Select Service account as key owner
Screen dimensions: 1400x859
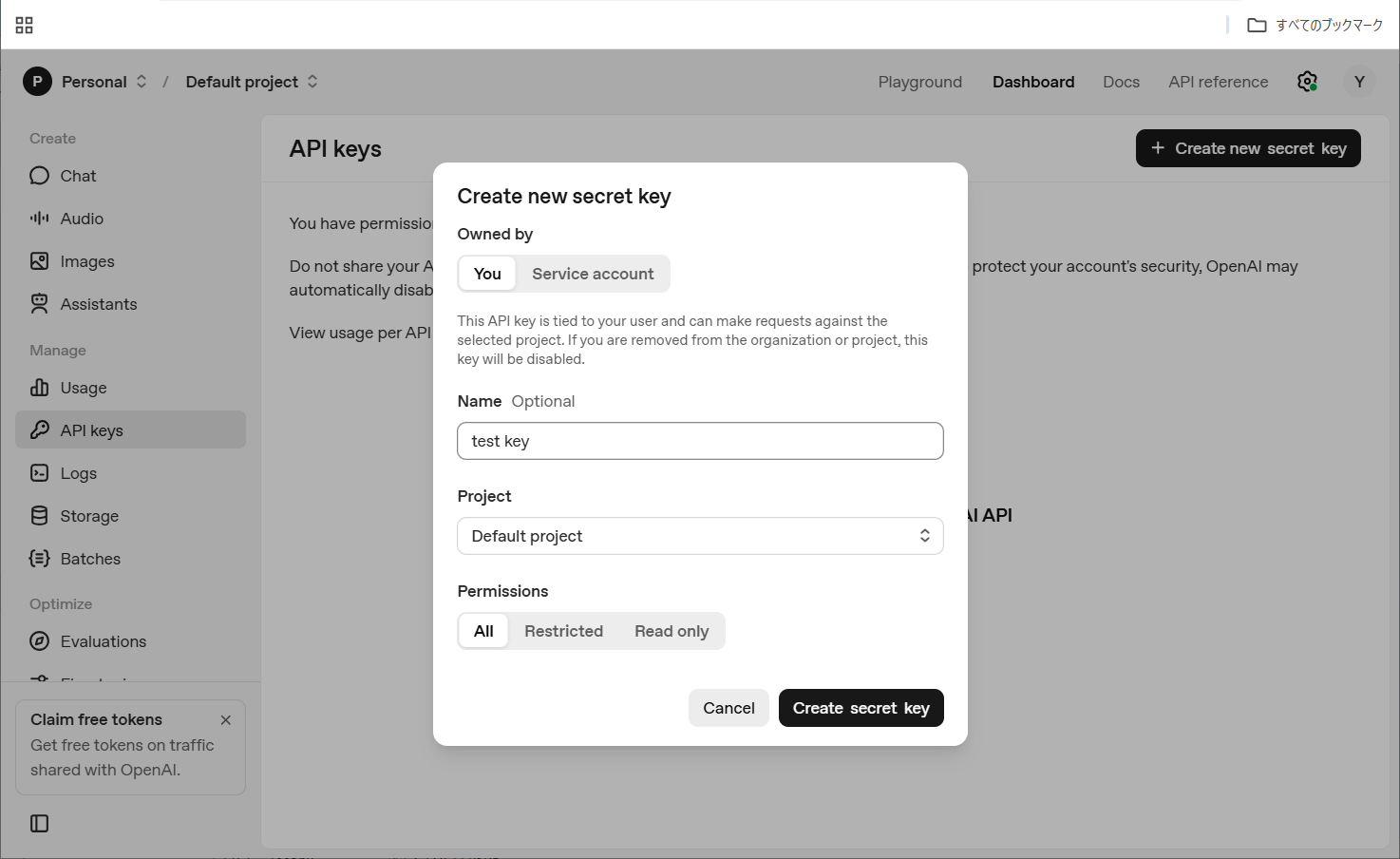593,274
